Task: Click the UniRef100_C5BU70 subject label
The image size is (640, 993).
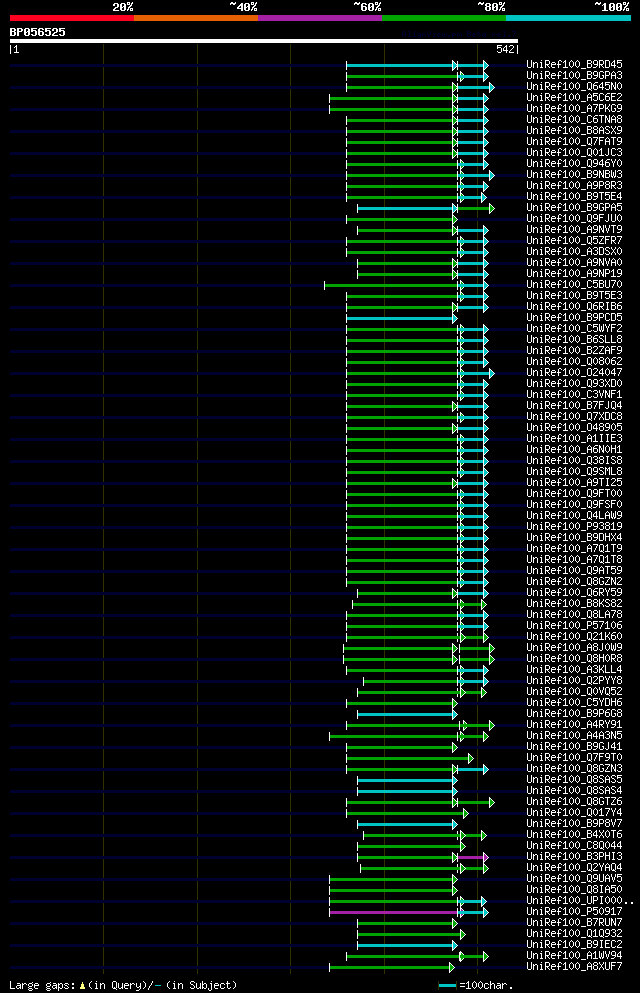Action: pos(574,284)
